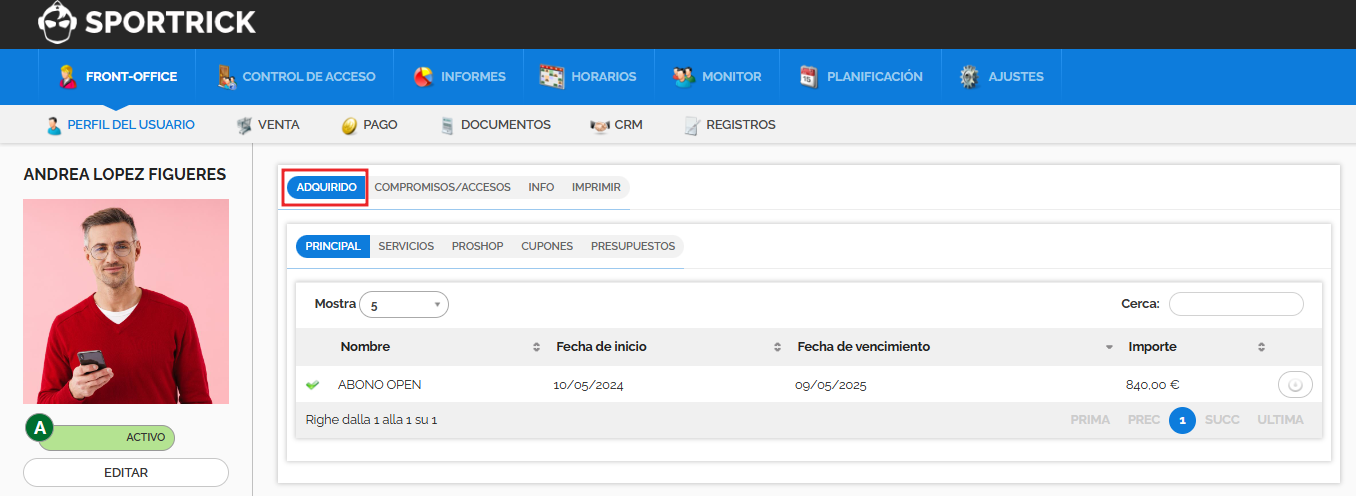Click the Succ pagination link

pyautogui.click(x=1222, y=420)
